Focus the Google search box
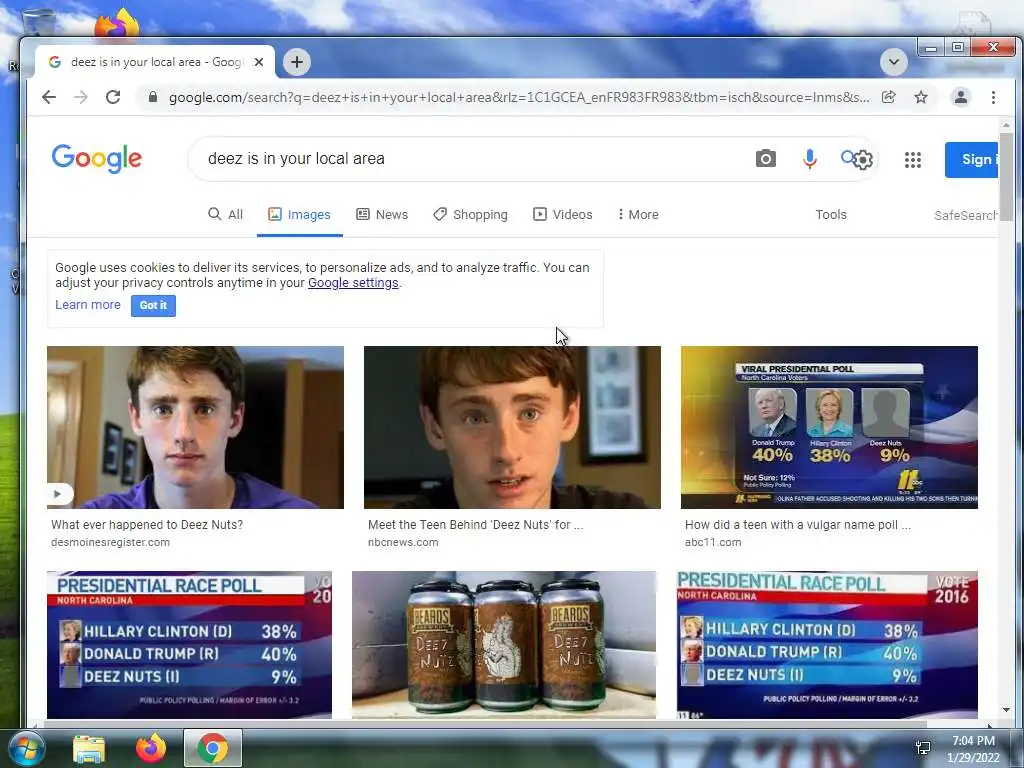Screen dimensions: 1024x768 point(477,159)
